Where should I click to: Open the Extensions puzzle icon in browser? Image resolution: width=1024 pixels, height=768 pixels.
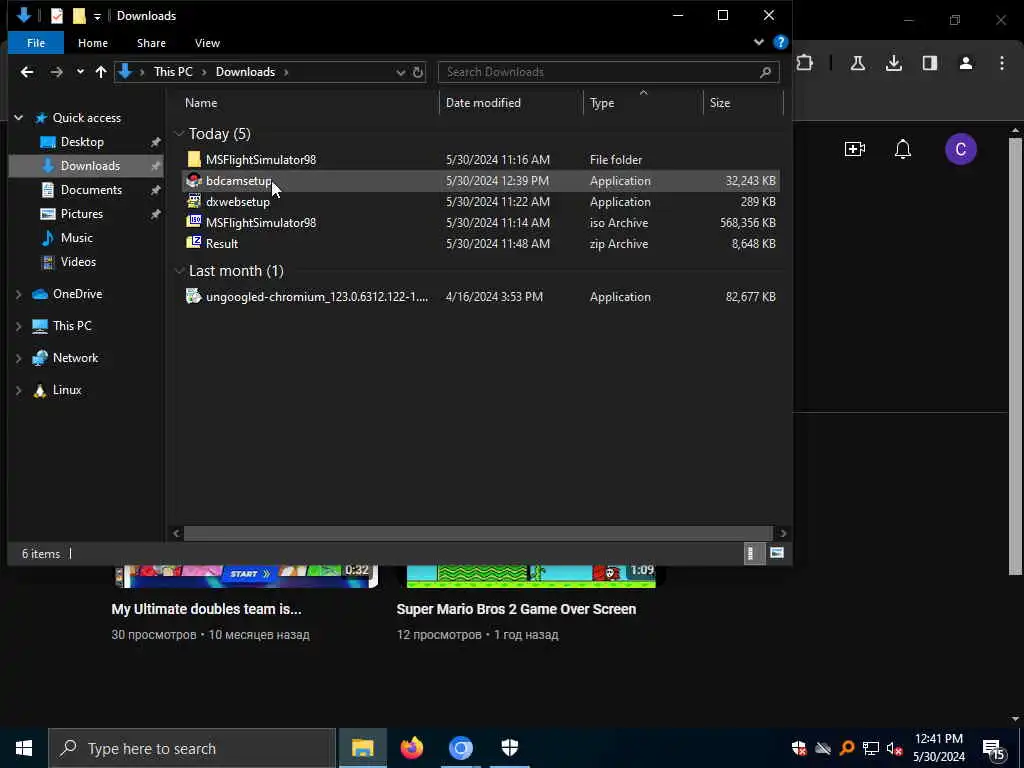click(x=805, y=63)
